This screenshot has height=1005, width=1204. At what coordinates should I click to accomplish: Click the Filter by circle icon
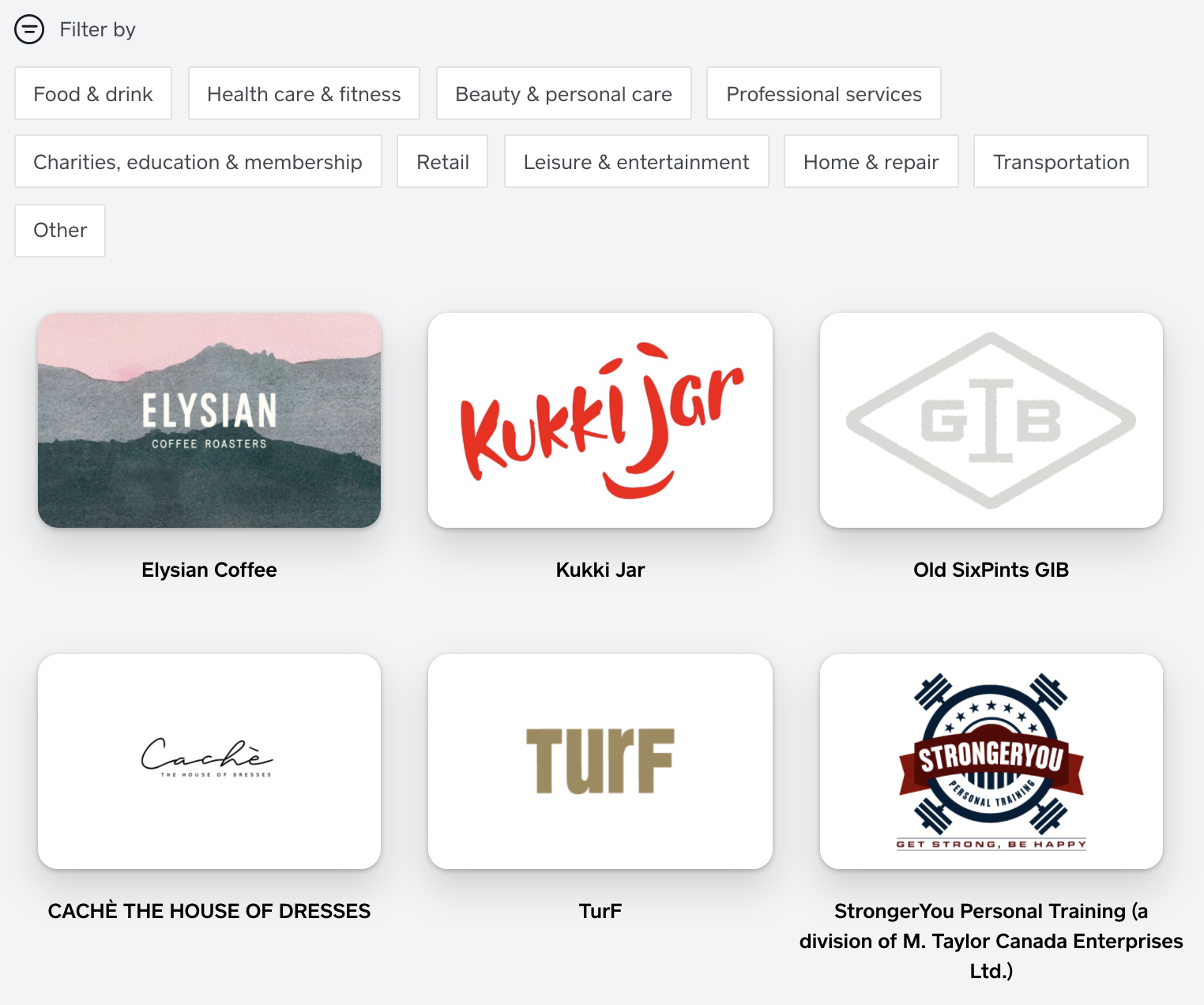(29, 30)
